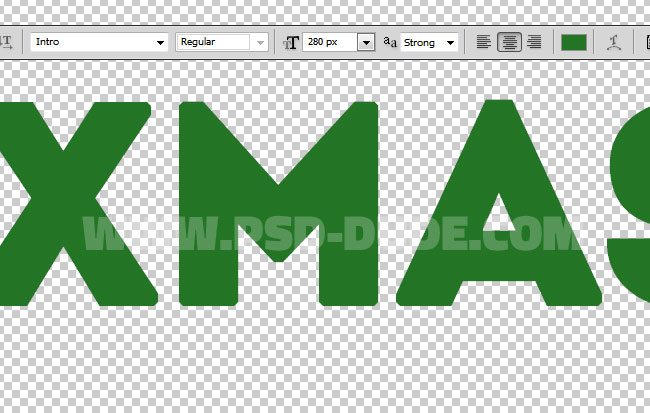Expand the font size dropdown arrow
Screen dimensions: 650x413
pos(366,42)
